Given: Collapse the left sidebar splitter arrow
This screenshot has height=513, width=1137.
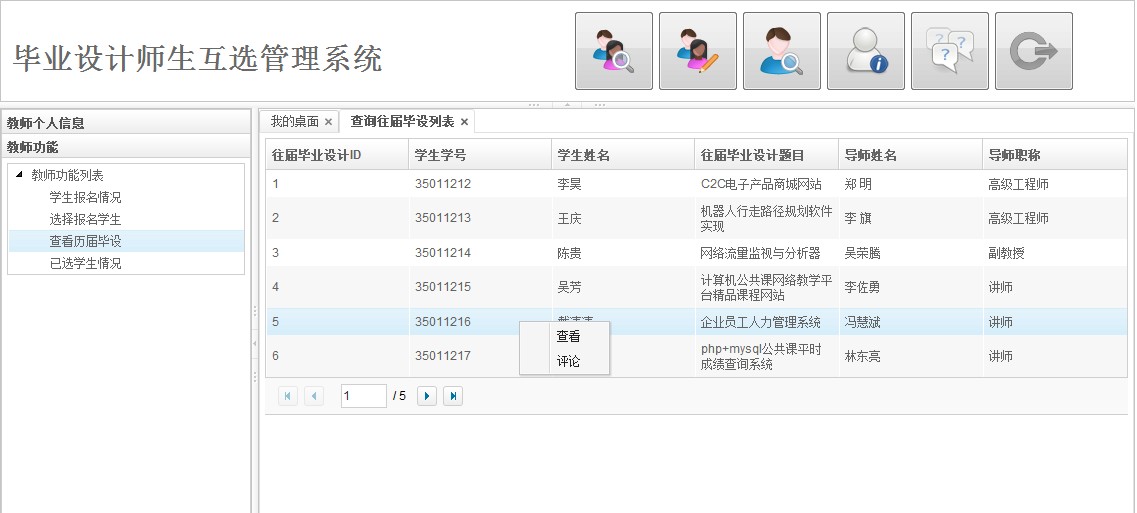Looking at the screenshot, I should click(255, 342).
